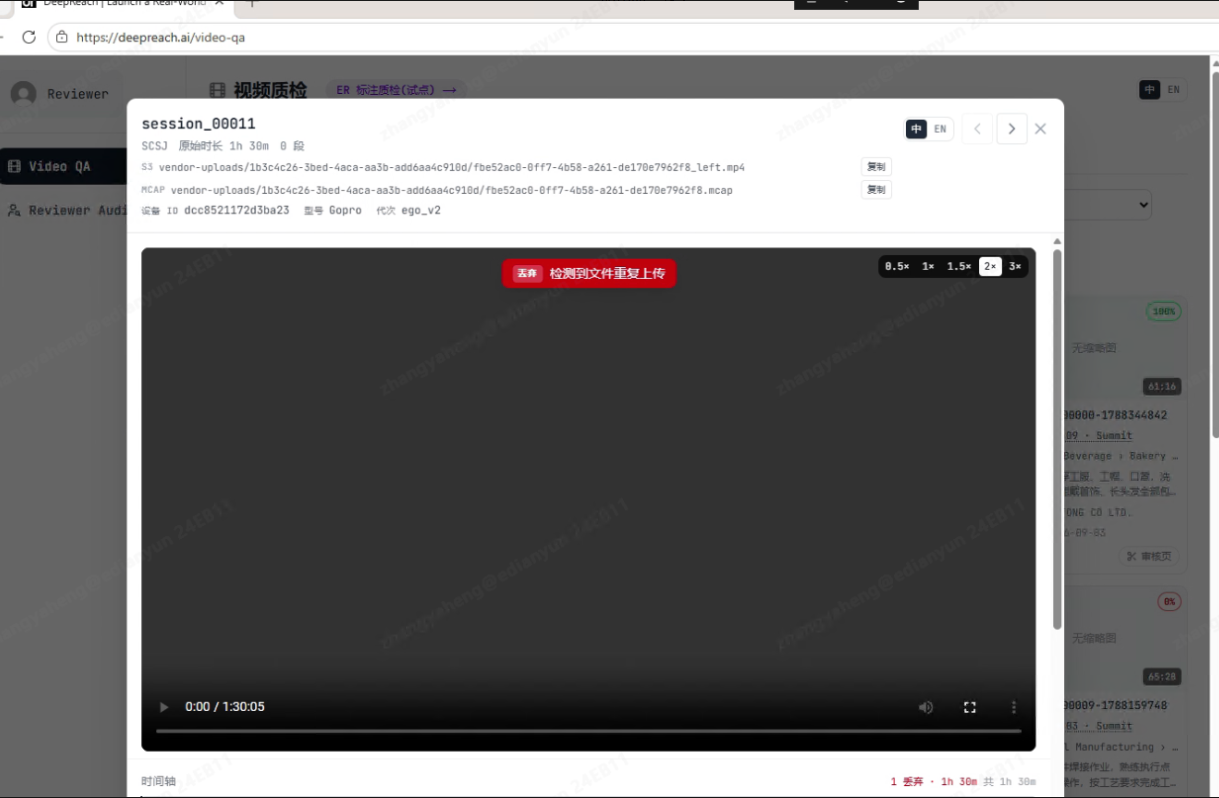Close the session_00011 dialog
This screenshot has width=1219, height=798.
coord(1040,129)
